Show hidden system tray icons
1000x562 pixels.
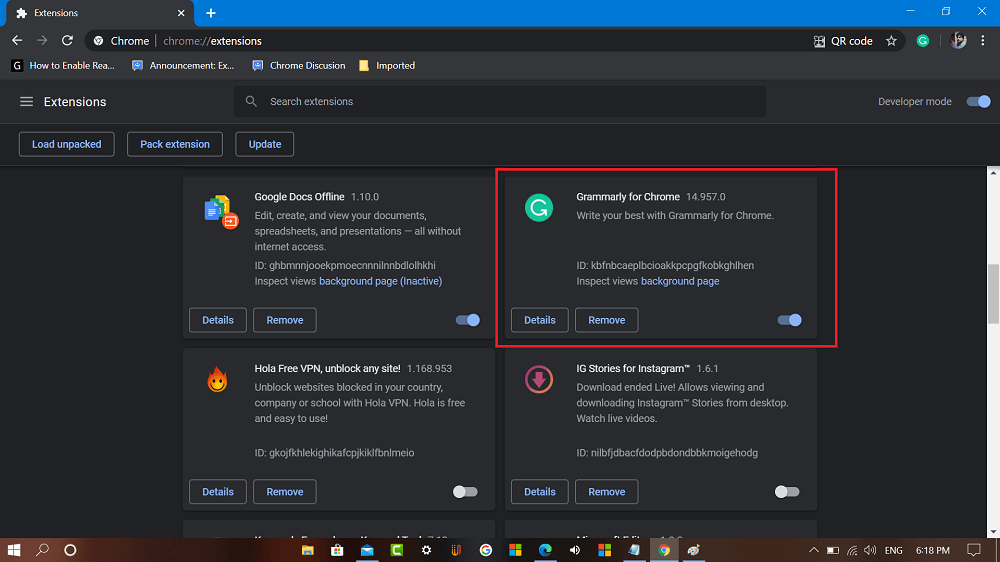(814, 551)
